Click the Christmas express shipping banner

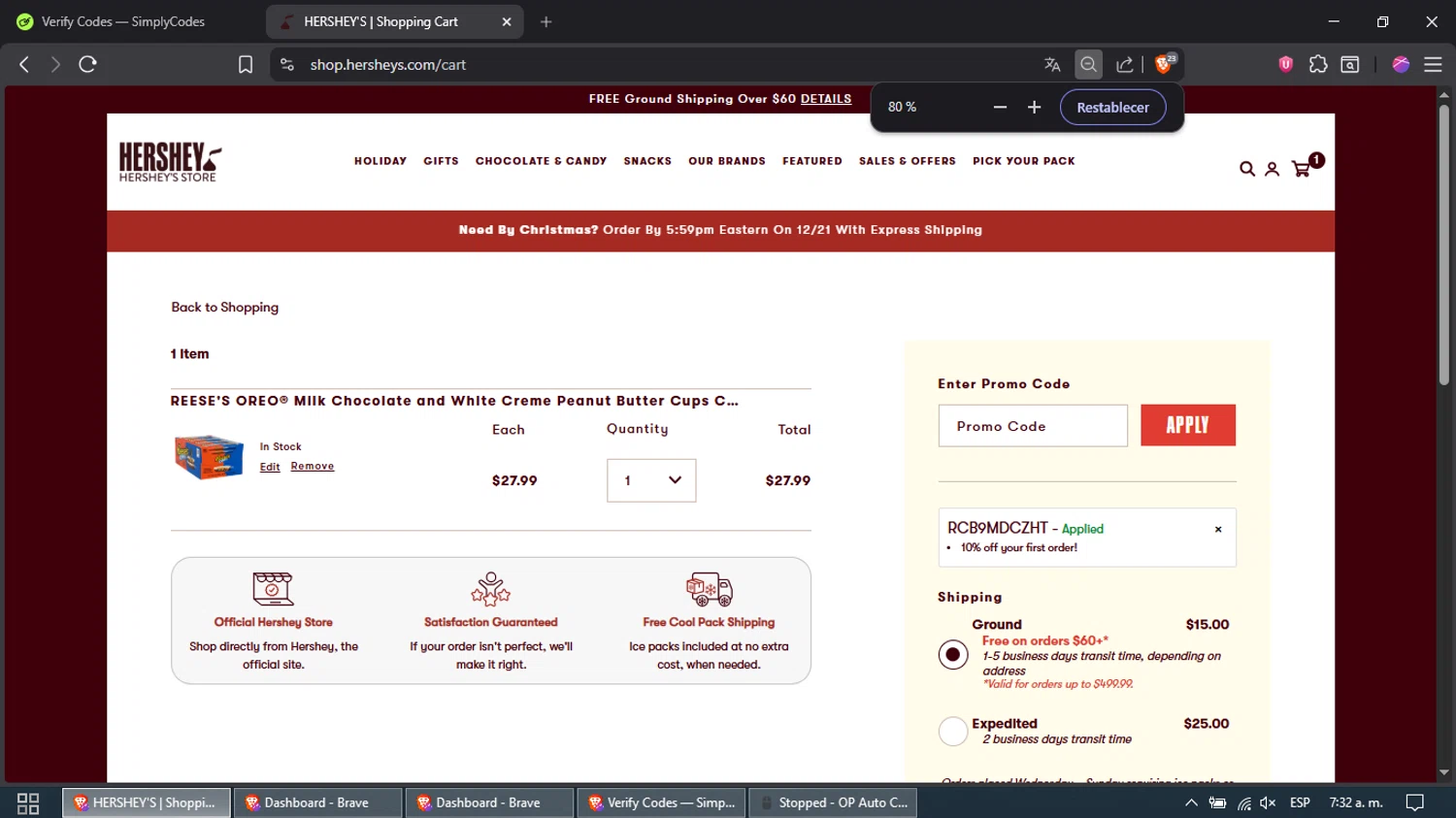[x=720, y=231]
